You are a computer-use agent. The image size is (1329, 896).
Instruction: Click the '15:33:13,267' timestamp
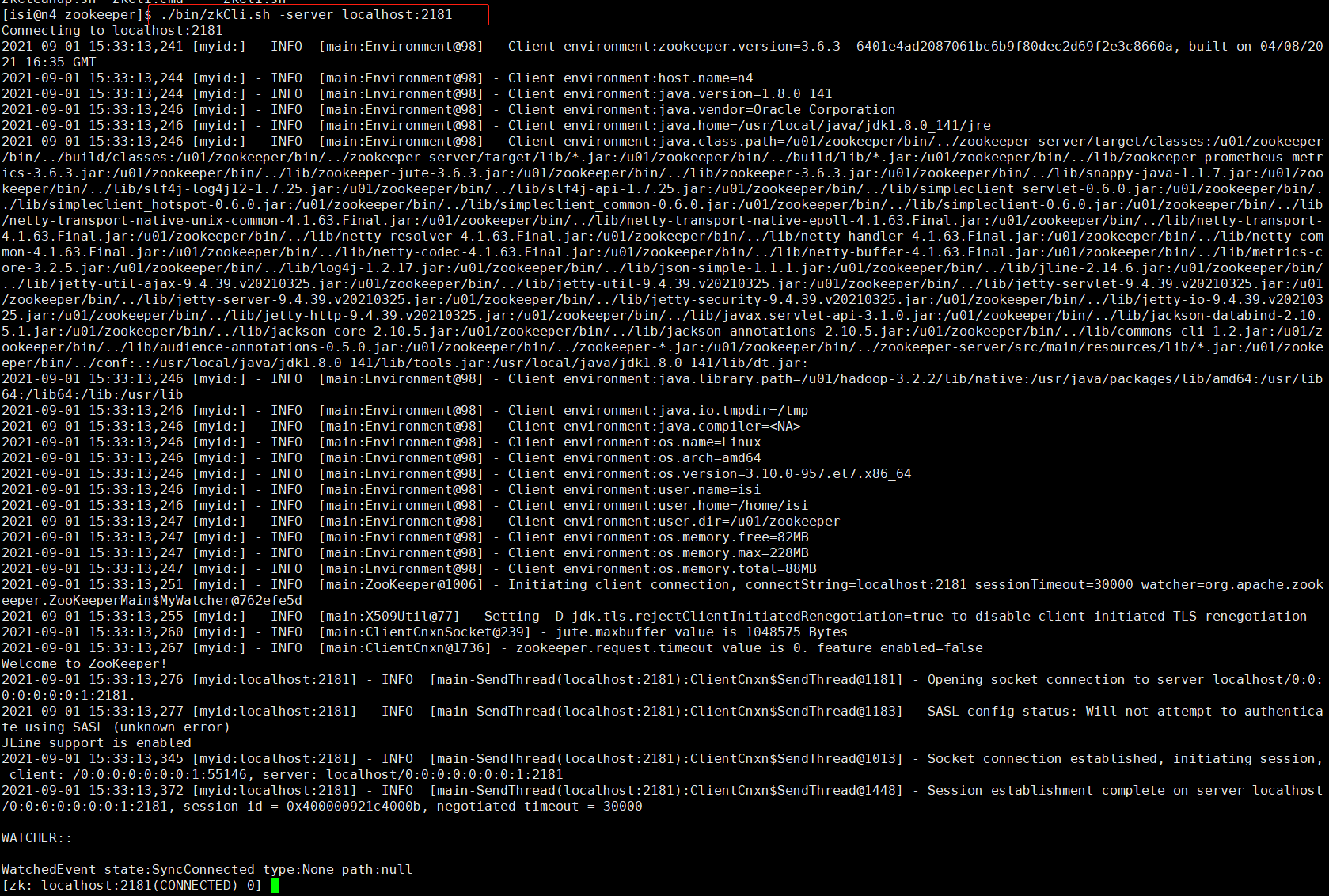136,647
